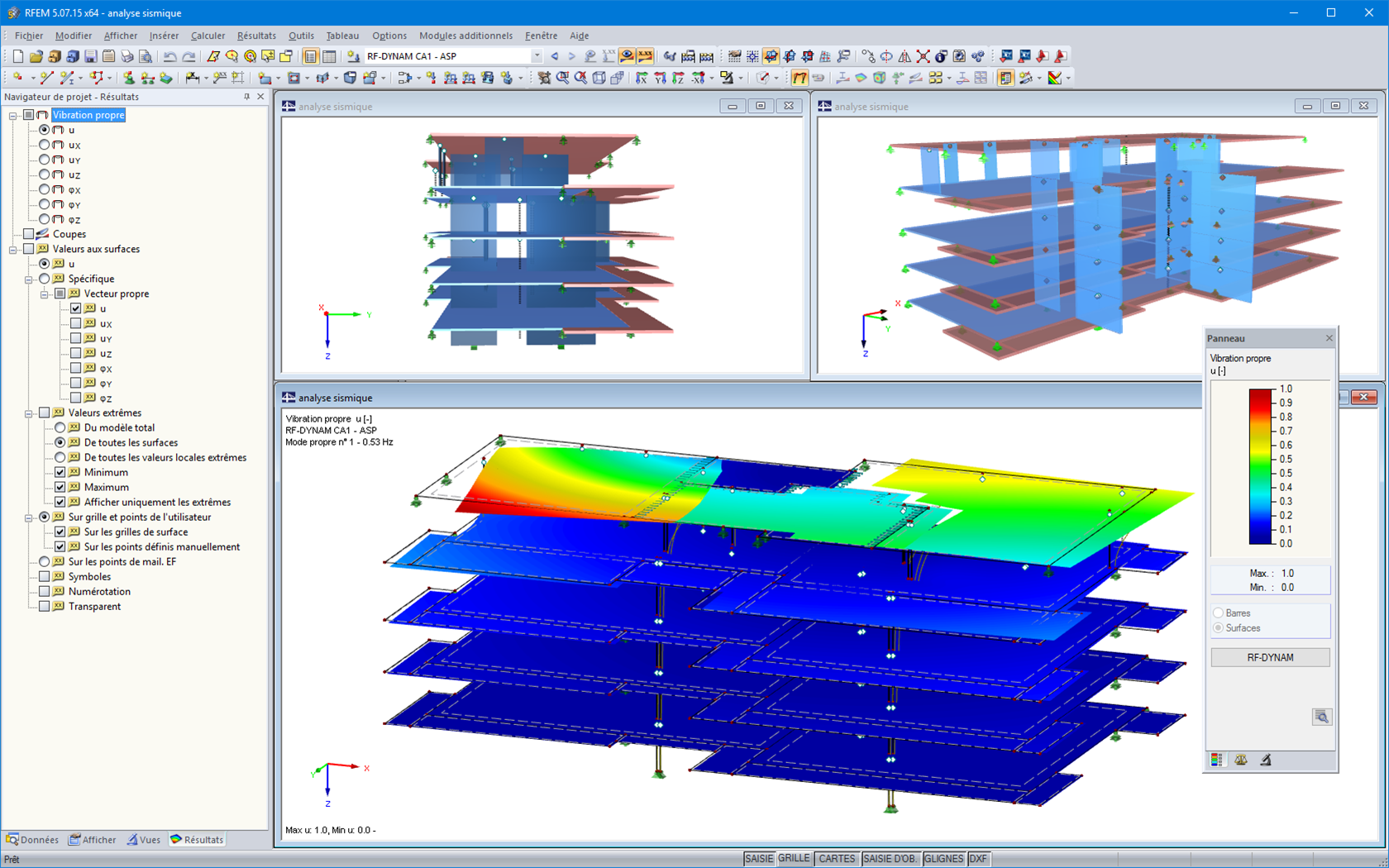Disable Afficher uniquement les extrêmes
Screen dimensions: 1389x868
pos(60,502)
